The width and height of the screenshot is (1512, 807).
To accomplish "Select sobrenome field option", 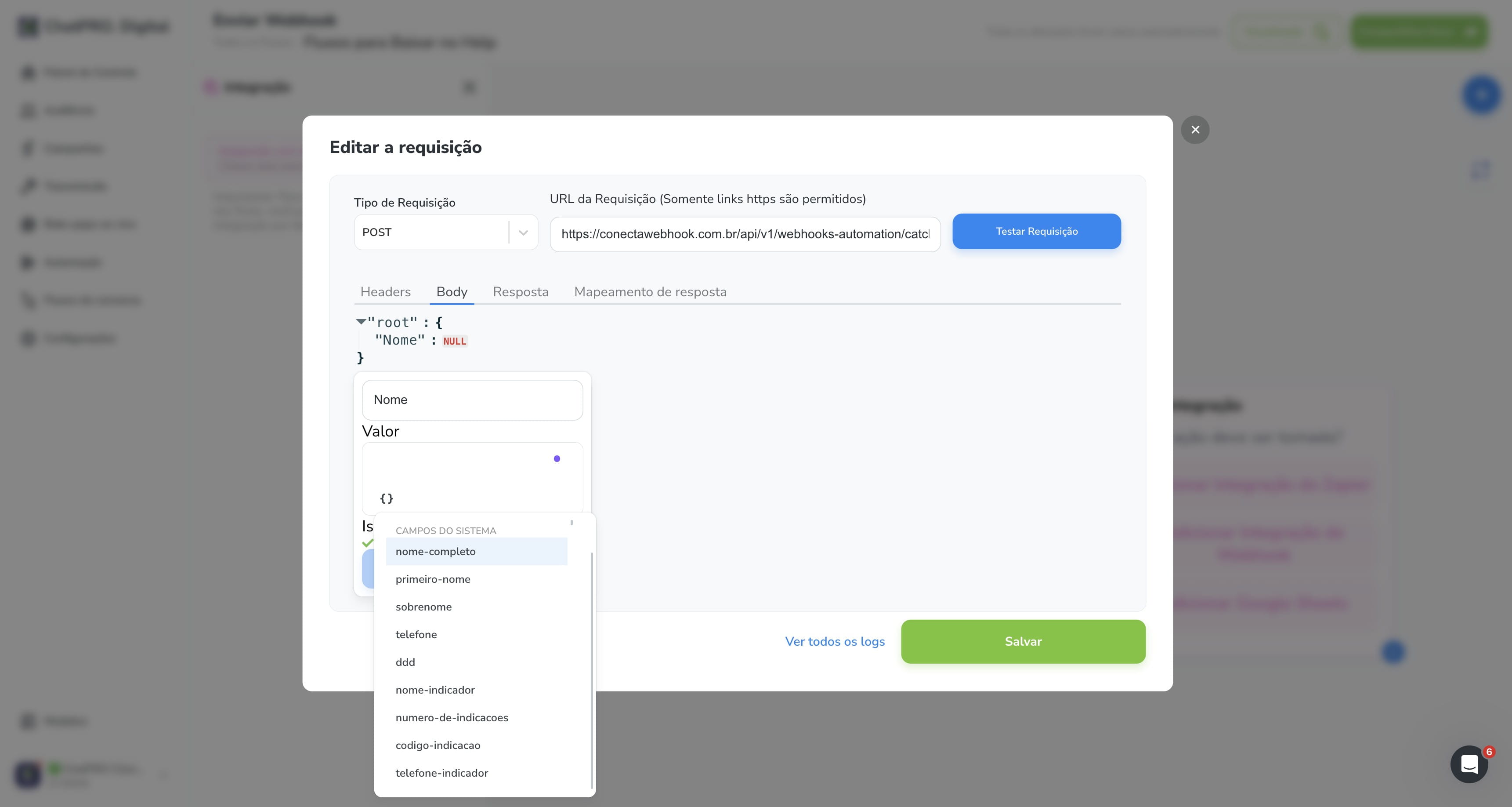I will coord(477,607).
